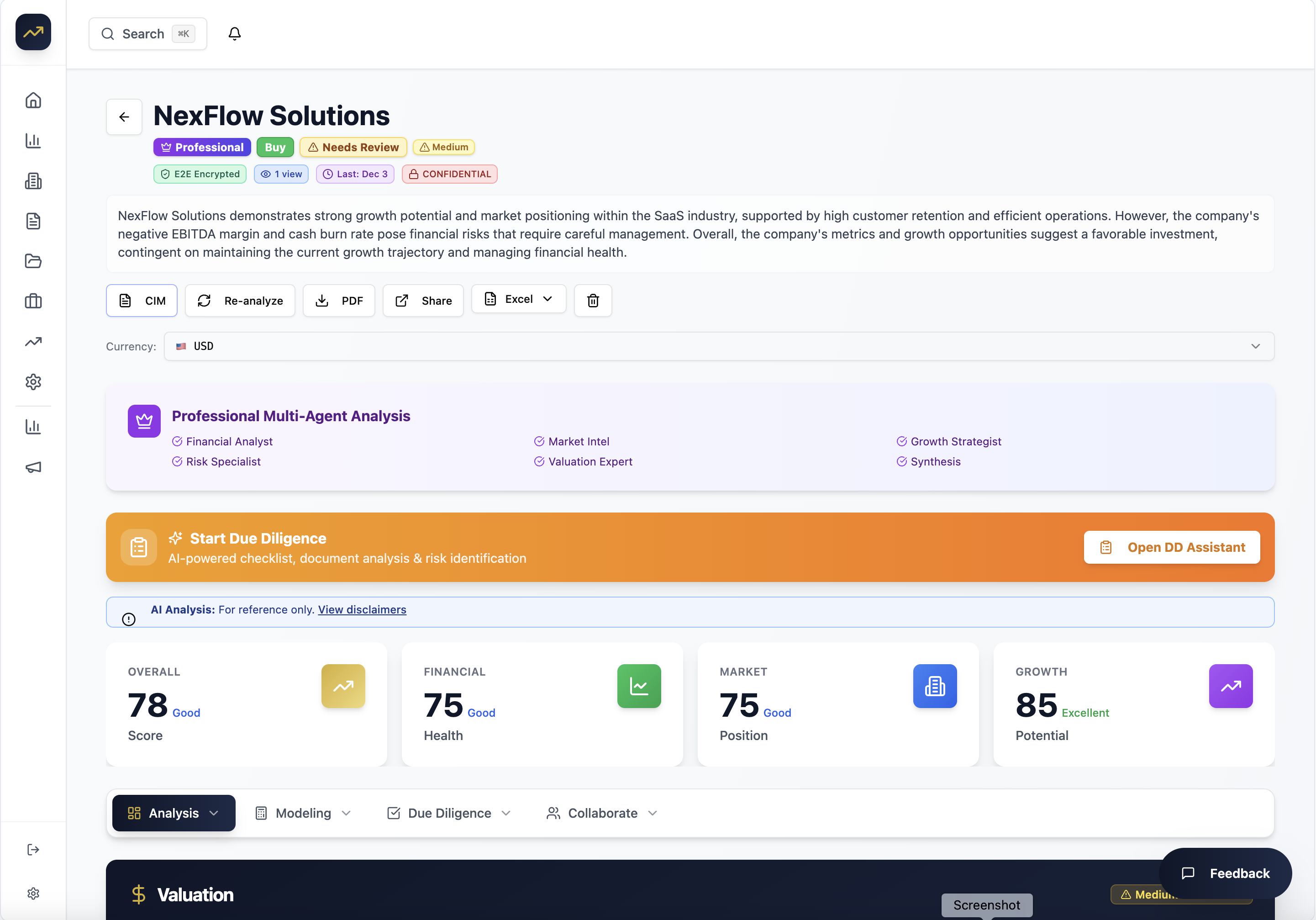Expand the Collaborate dropdown
1316x920 pixels.
pos(601,813)
